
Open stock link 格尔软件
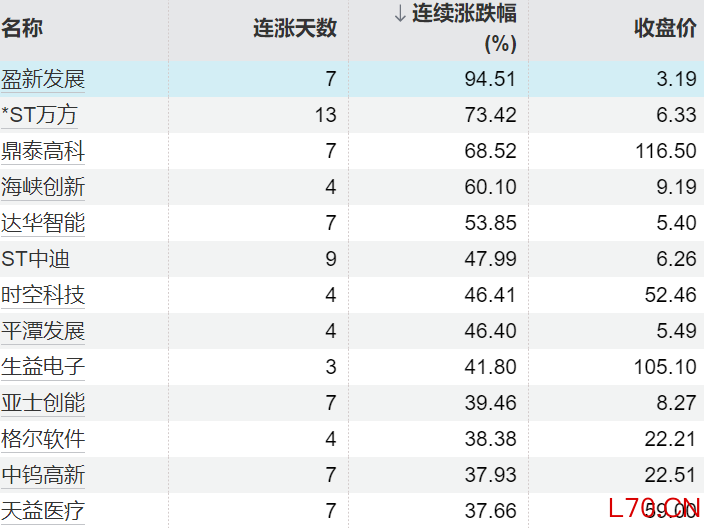pyautogui.click(x=43, y=439)
